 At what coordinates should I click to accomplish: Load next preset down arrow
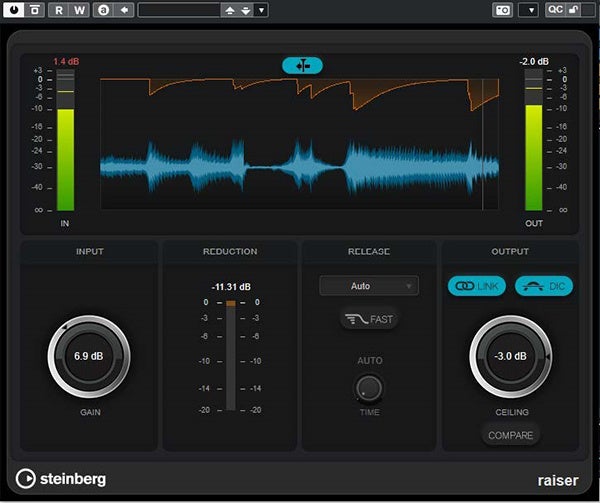246,10
